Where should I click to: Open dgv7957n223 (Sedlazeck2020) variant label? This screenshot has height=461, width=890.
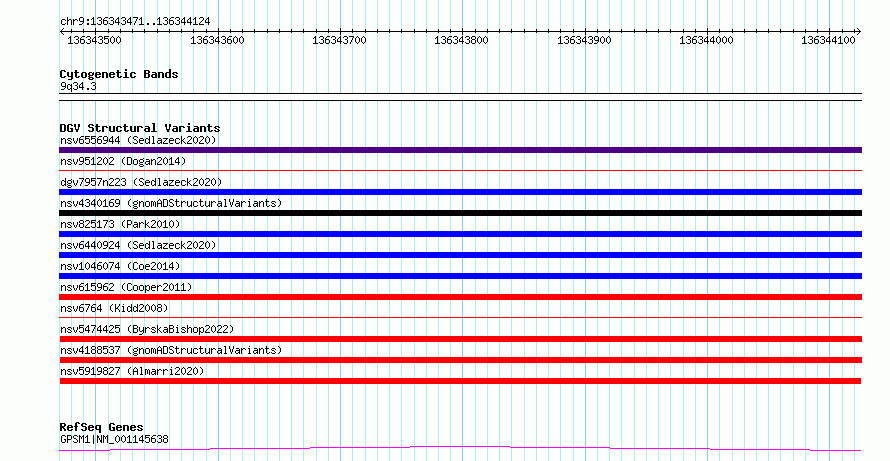pyautogui.click(x=141, y=182)
